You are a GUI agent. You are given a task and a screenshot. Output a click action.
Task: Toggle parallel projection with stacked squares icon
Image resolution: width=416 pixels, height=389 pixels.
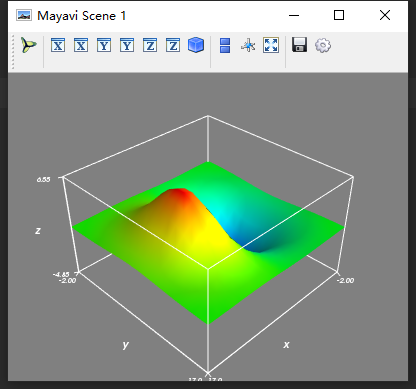click(225, 45)
